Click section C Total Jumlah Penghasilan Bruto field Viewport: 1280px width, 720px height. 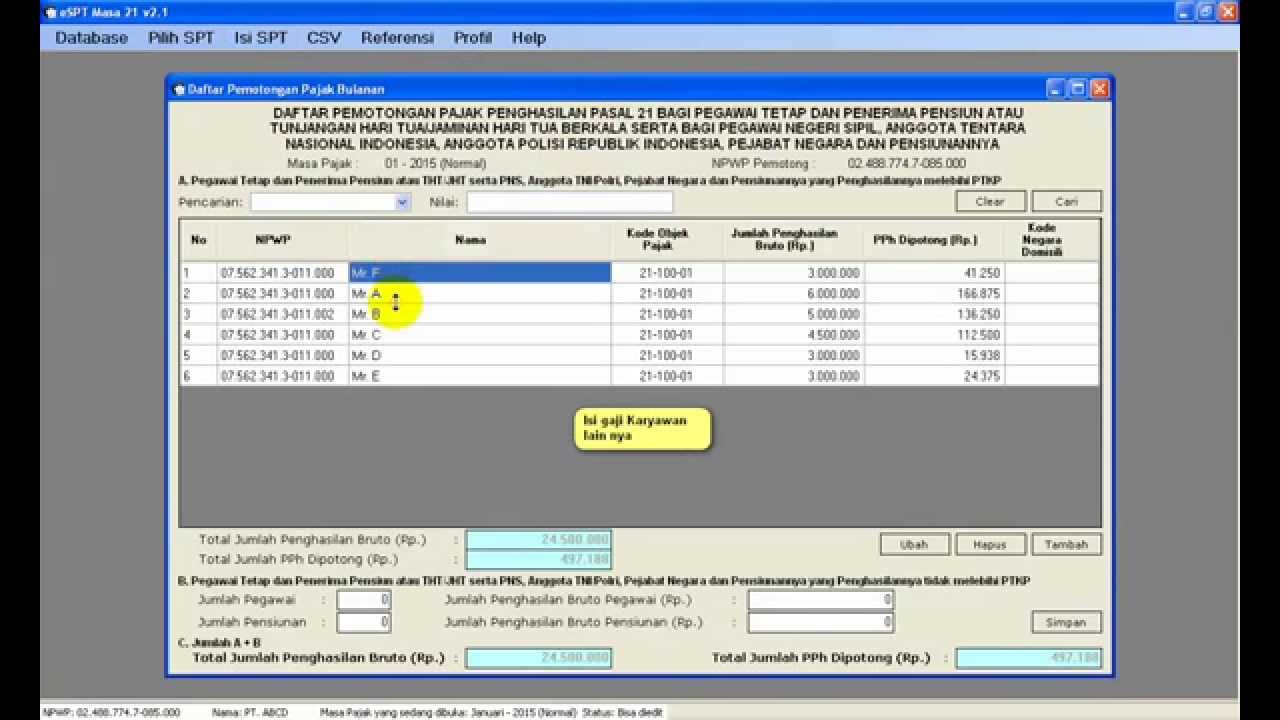539,658
